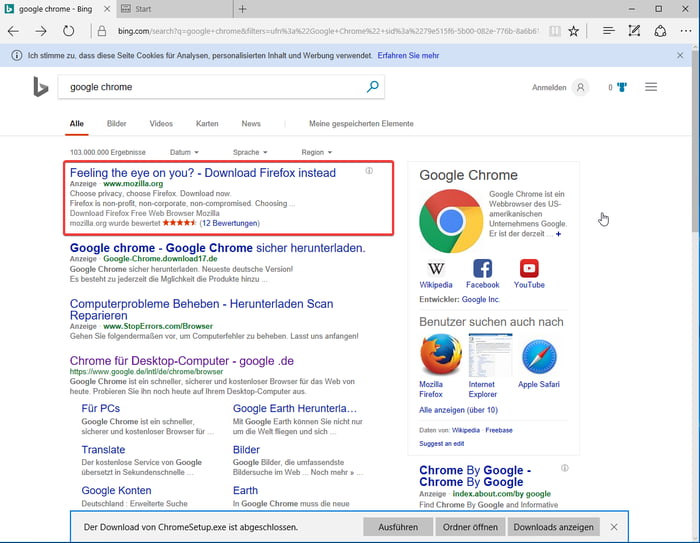The height and width of the screenshot is (543, 700).
Task: Open Feeling the eye on you Firefox ad
Action: (x=203, y=173)
